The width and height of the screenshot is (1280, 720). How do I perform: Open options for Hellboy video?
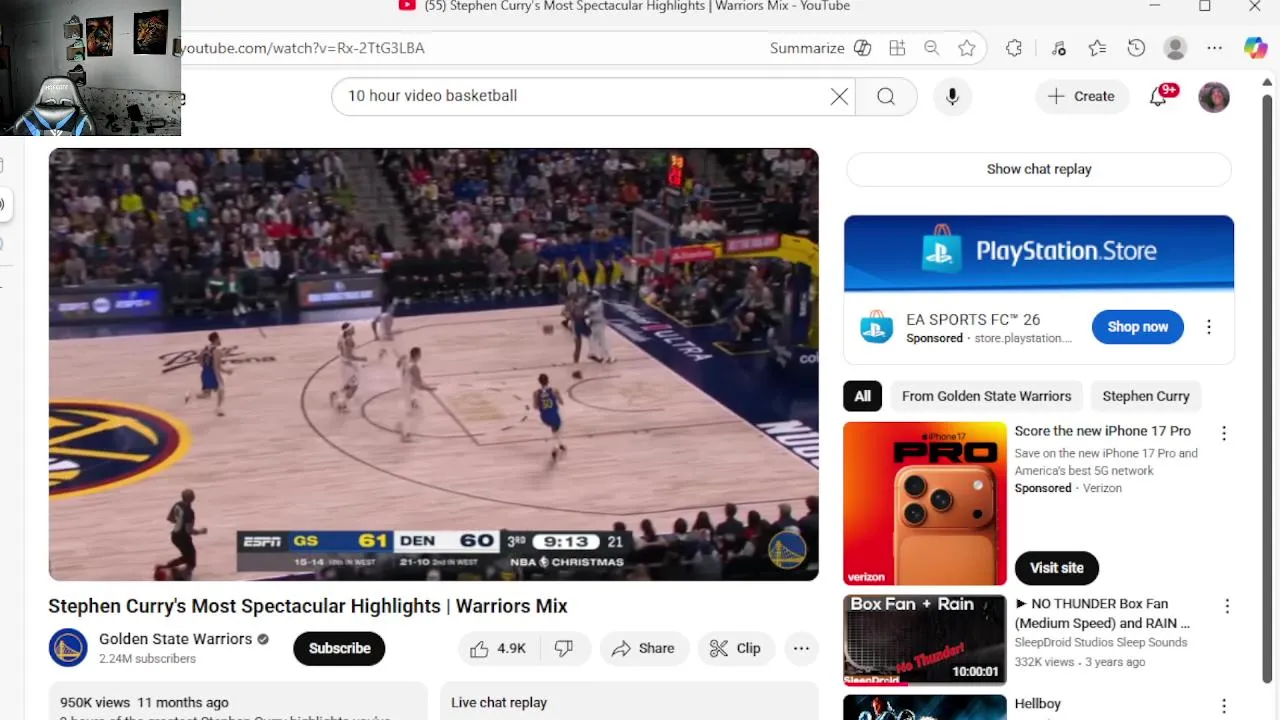point(1224,706)
